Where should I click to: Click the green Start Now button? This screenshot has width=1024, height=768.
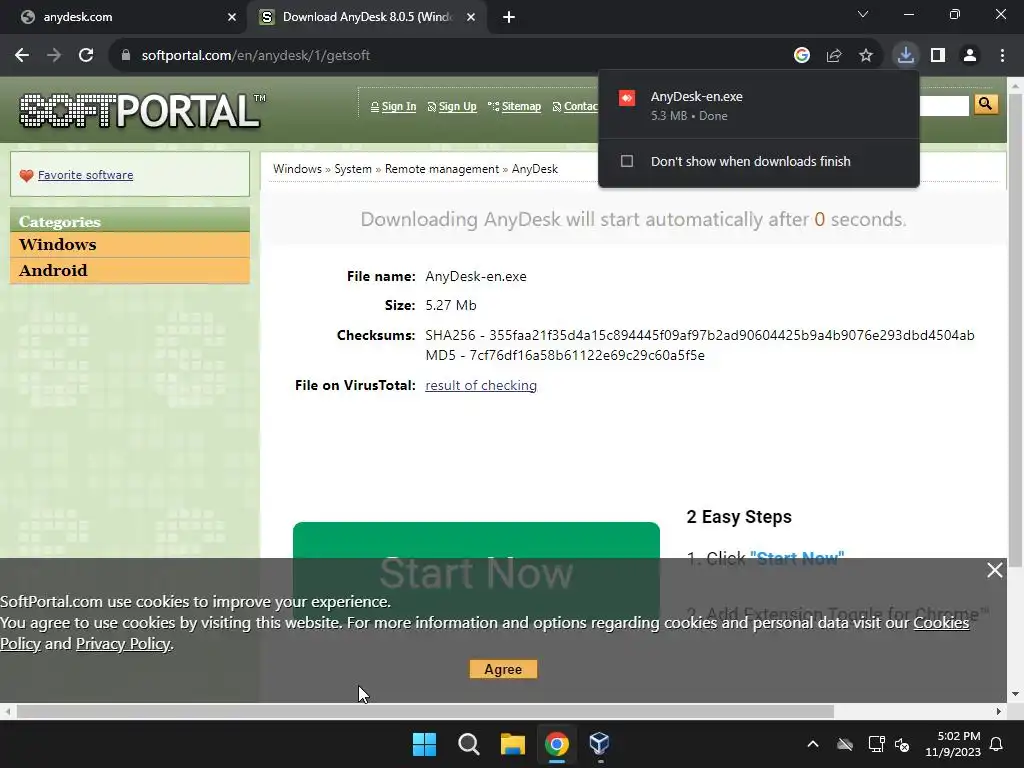(476, 572)
